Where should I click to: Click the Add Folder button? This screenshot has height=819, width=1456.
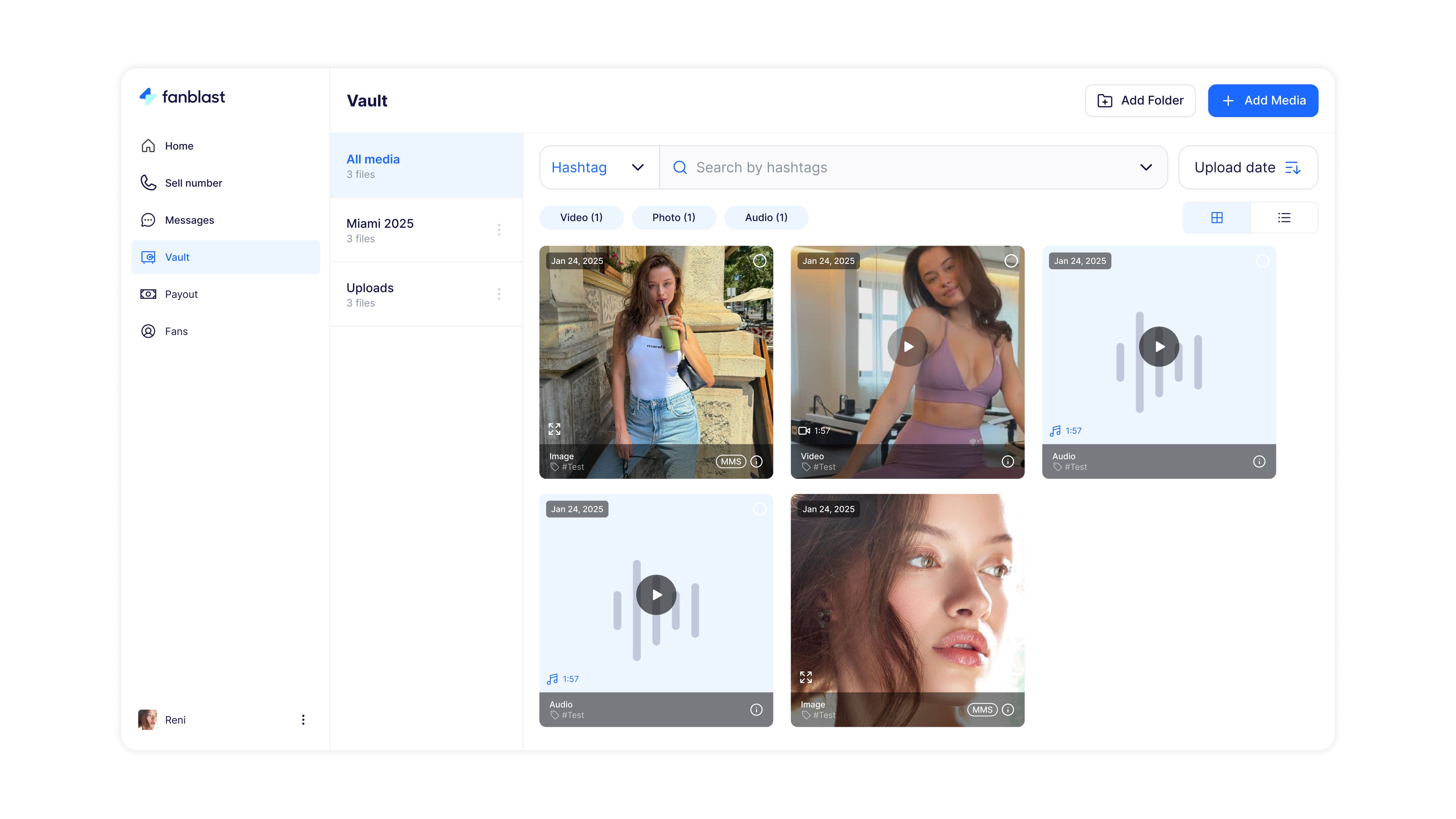(x=1139, y=100)
